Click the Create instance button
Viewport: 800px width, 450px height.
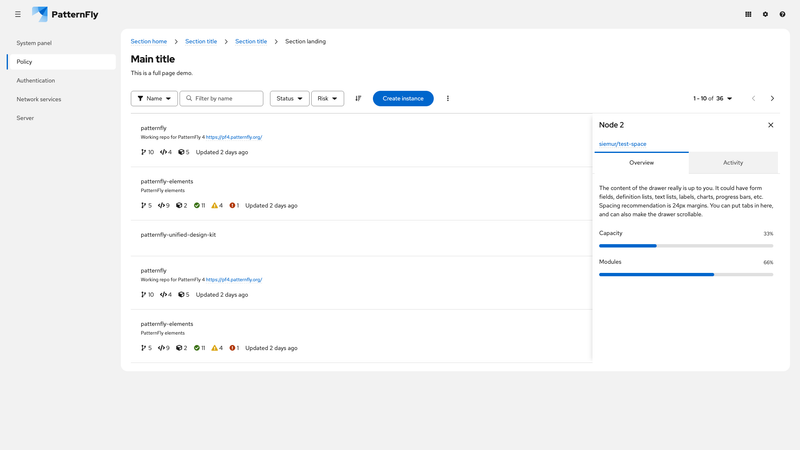pos(403,98)
